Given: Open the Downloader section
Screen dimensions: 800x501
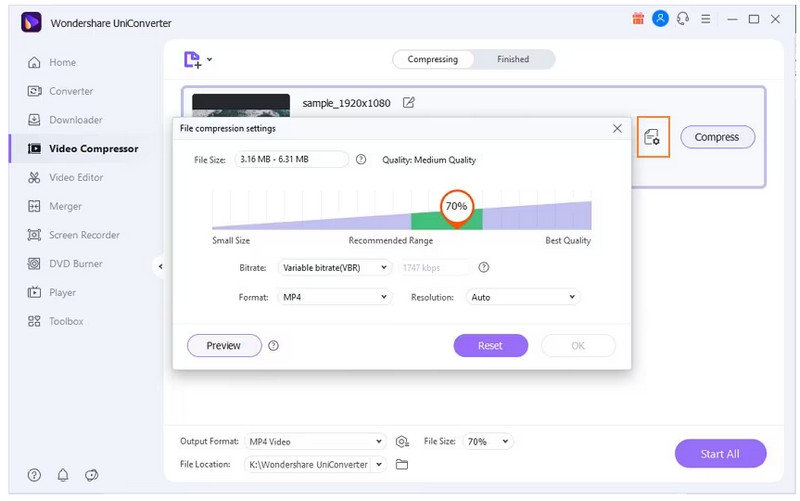Looking at the screenshot, I should tap(65, 120).
